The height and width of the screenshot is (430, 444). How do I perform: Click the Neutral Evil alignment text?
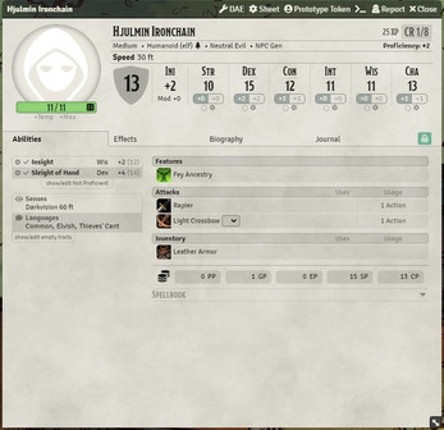228,46
